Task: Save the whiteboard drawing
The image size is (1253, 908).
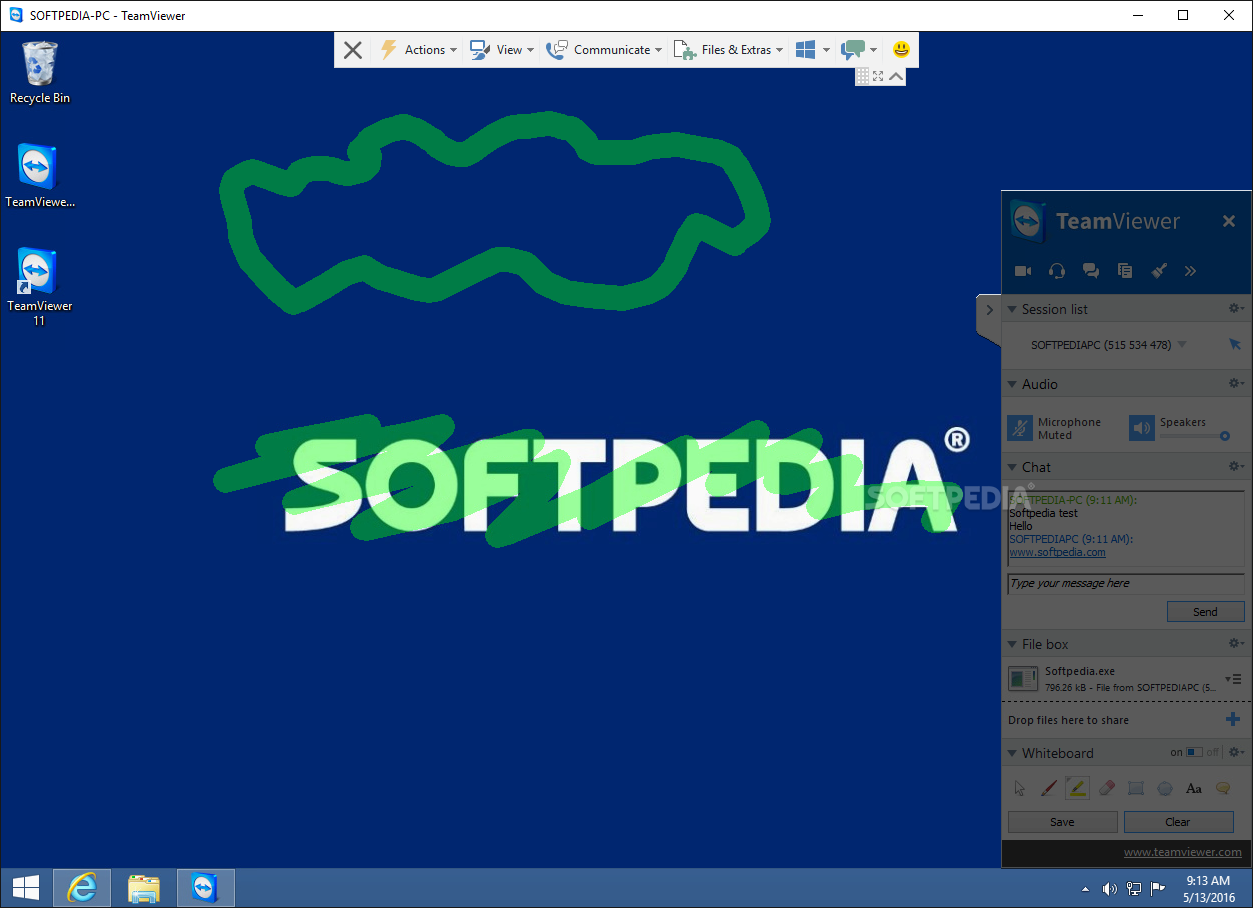Action: coord(1062,822)
